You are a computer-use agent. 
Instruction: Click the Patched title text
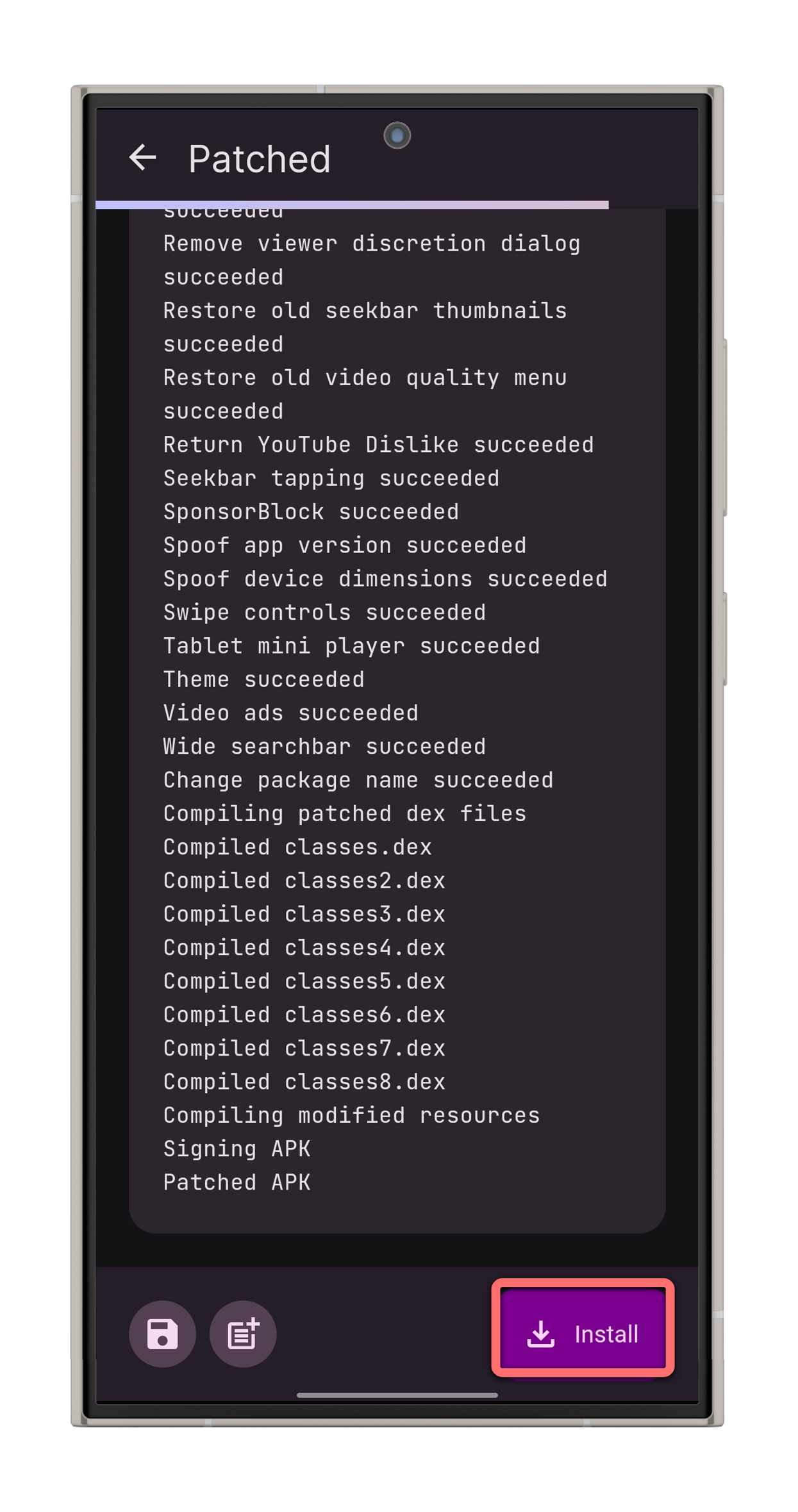pyautogui.click(x=259, y=158)
